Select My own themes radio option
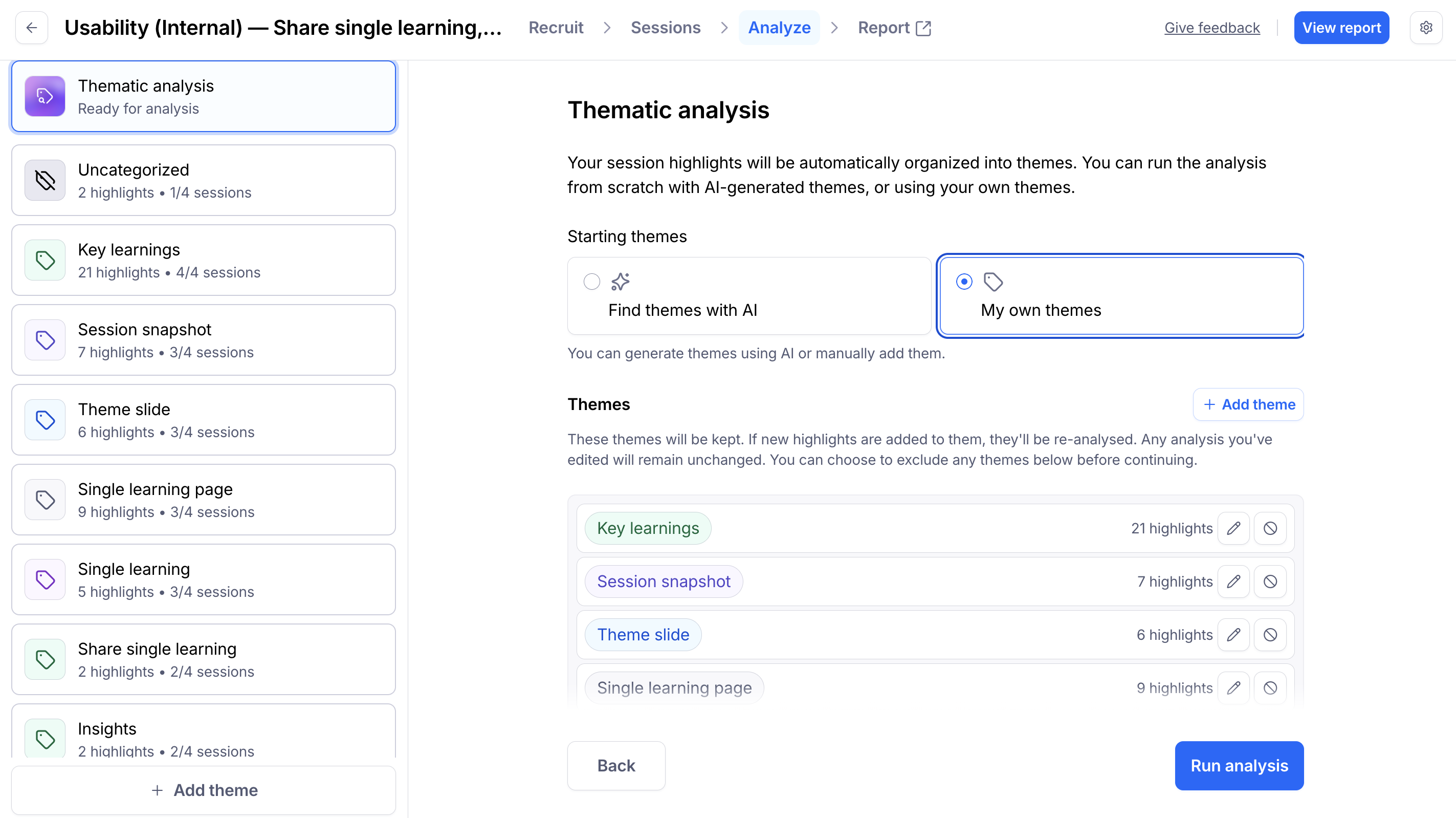The height and width of the screenshot is (818, 1456). coord(964,281)
